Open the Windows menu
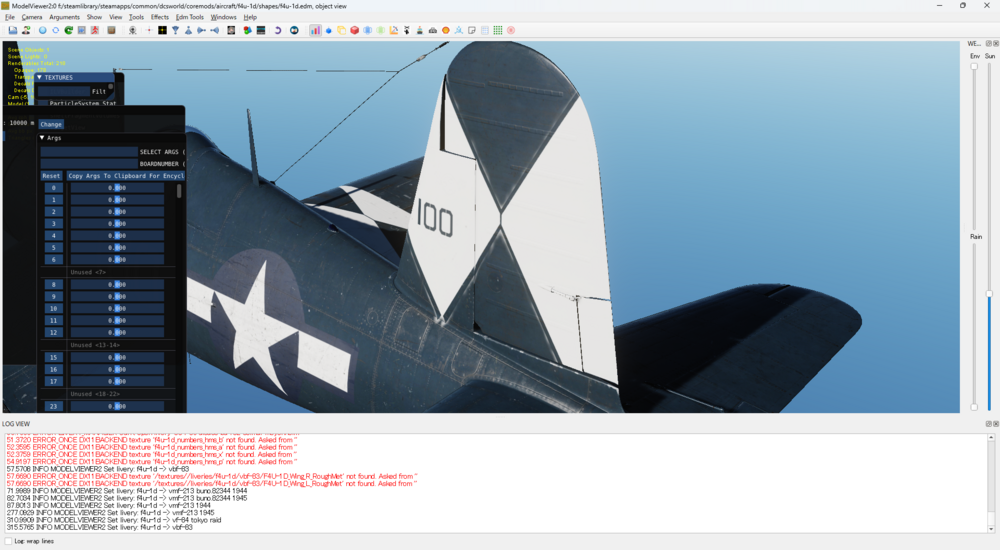 click(x=223, y=17)
